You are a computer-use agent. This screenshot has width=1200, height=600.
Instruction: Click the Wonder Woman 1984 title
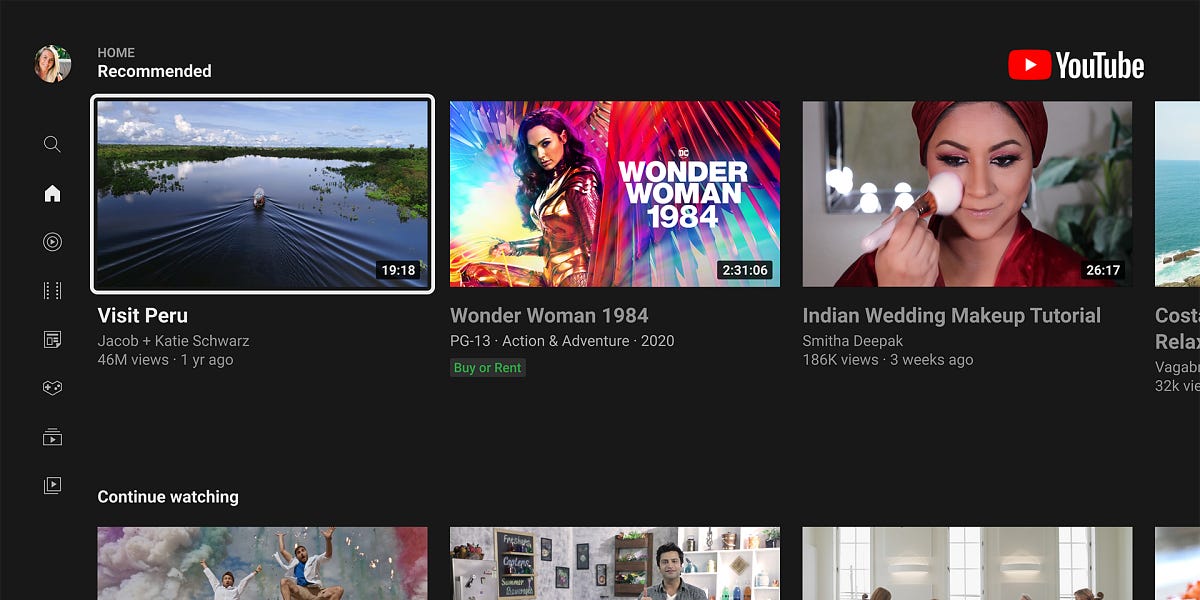[549, 315]
